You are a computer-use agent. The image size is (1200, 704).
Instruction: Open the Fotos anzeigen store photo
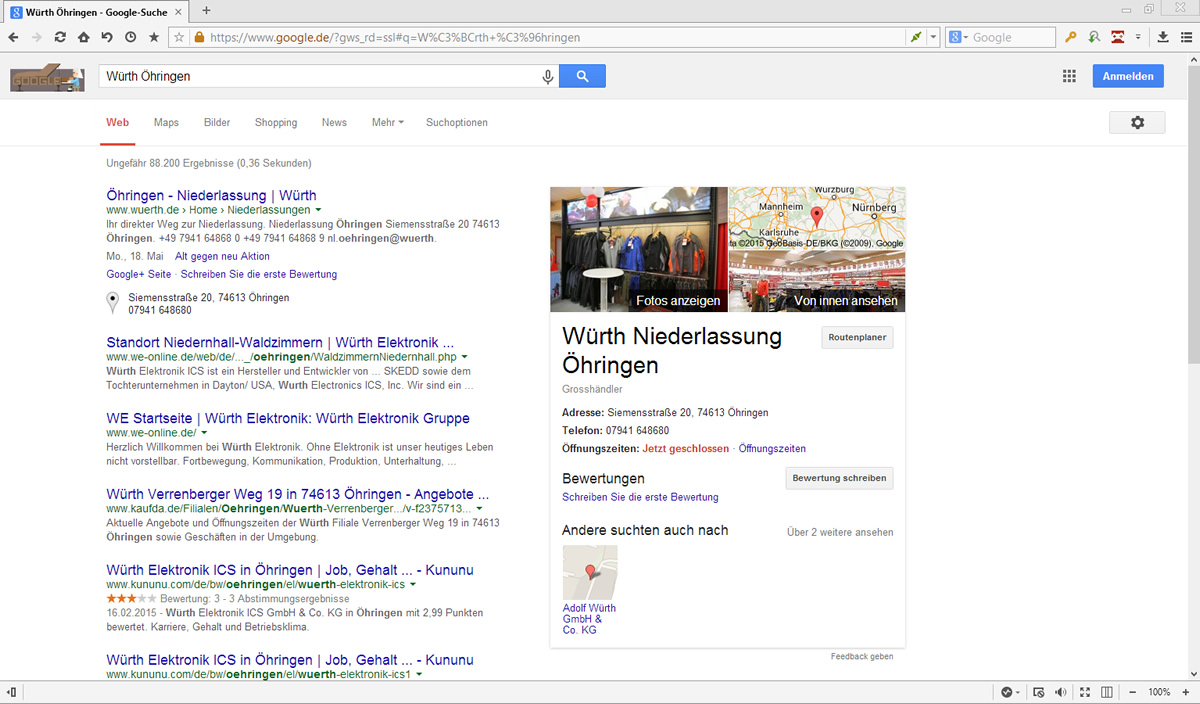(639, 249)
